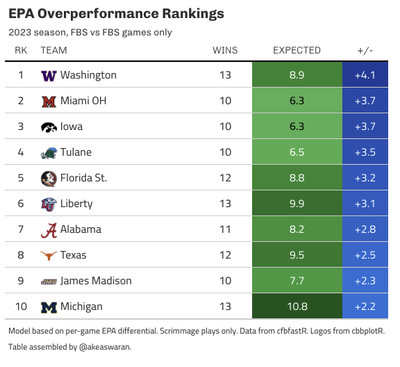This screenshot has width=400, height=367.
Task: Click the WINS column header
Action: tap(225, 50)
